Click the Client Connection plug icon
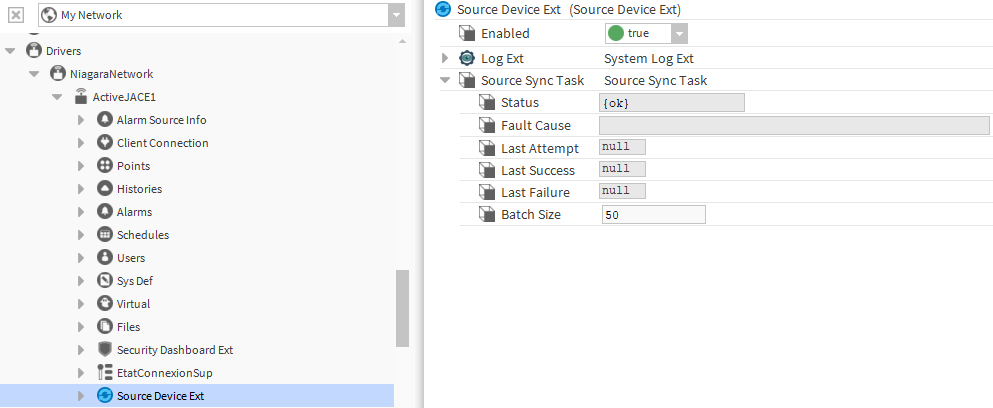 pyautogui.click(x=105, y=143)
